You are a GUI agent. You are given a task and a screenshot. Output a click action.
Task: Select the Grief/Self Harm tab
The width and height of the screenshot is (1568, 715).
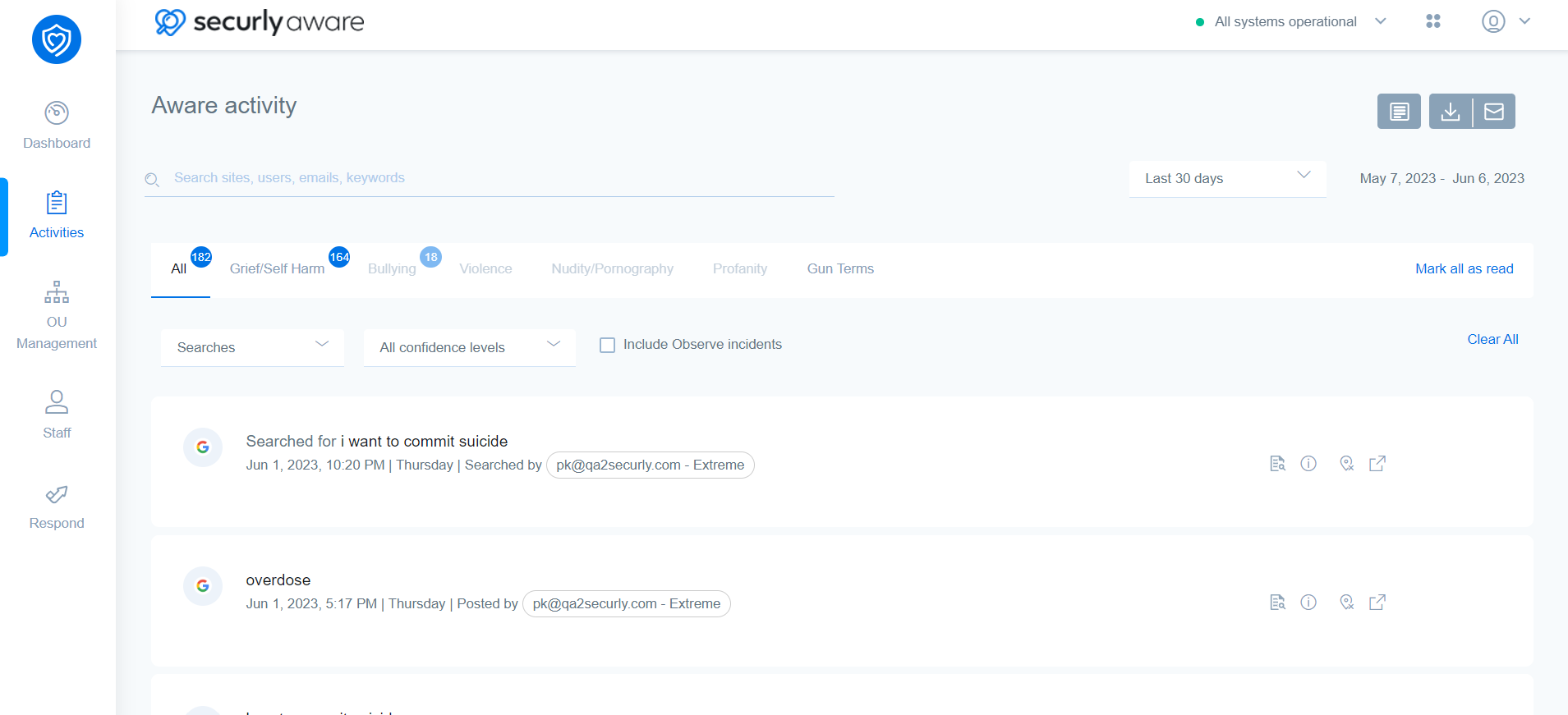point(277,269)
